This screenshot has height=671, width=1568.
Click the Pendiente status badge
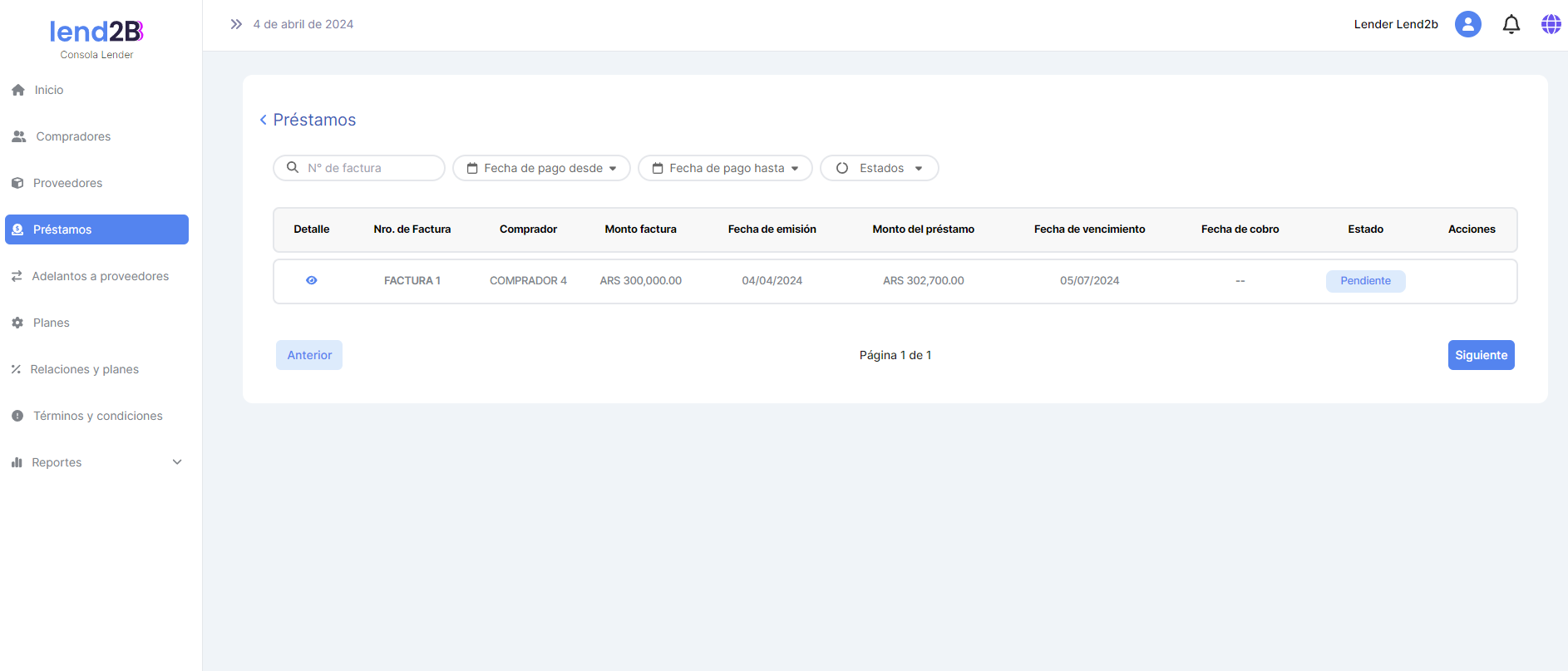click(1365, 281)
